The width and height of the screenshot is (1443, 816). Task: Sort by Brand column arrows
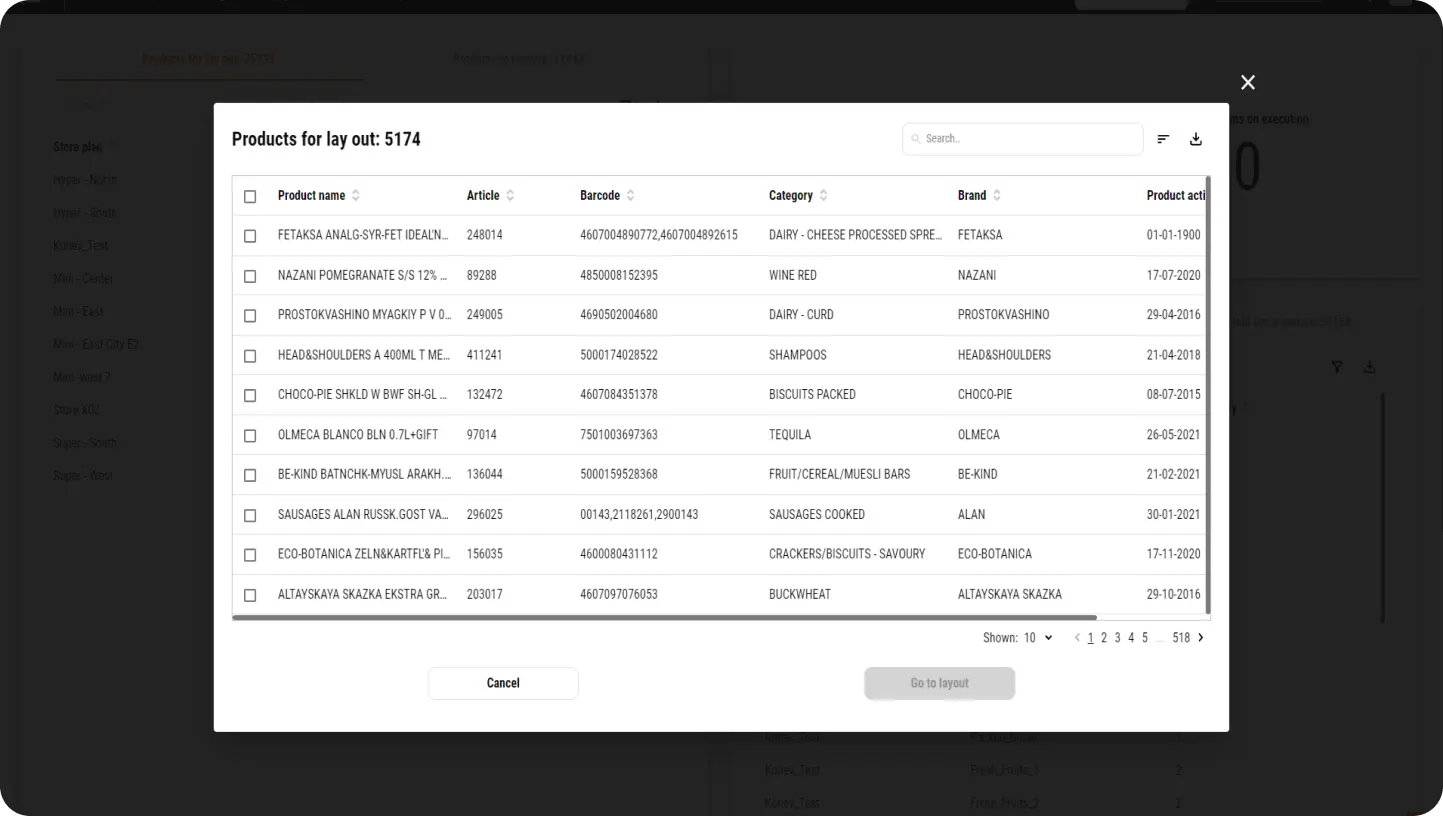pos(997,196)
